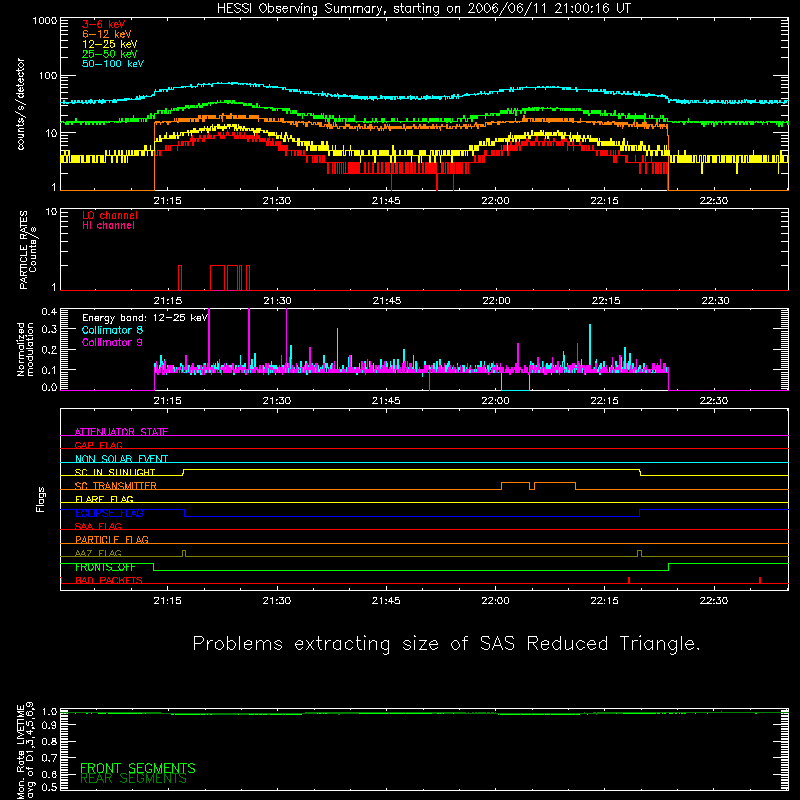Image resolution: width=800 pixels, height=800 pixels.
Task: Select the NON SOLAR EVENT flag label
Action: [121, 459]
